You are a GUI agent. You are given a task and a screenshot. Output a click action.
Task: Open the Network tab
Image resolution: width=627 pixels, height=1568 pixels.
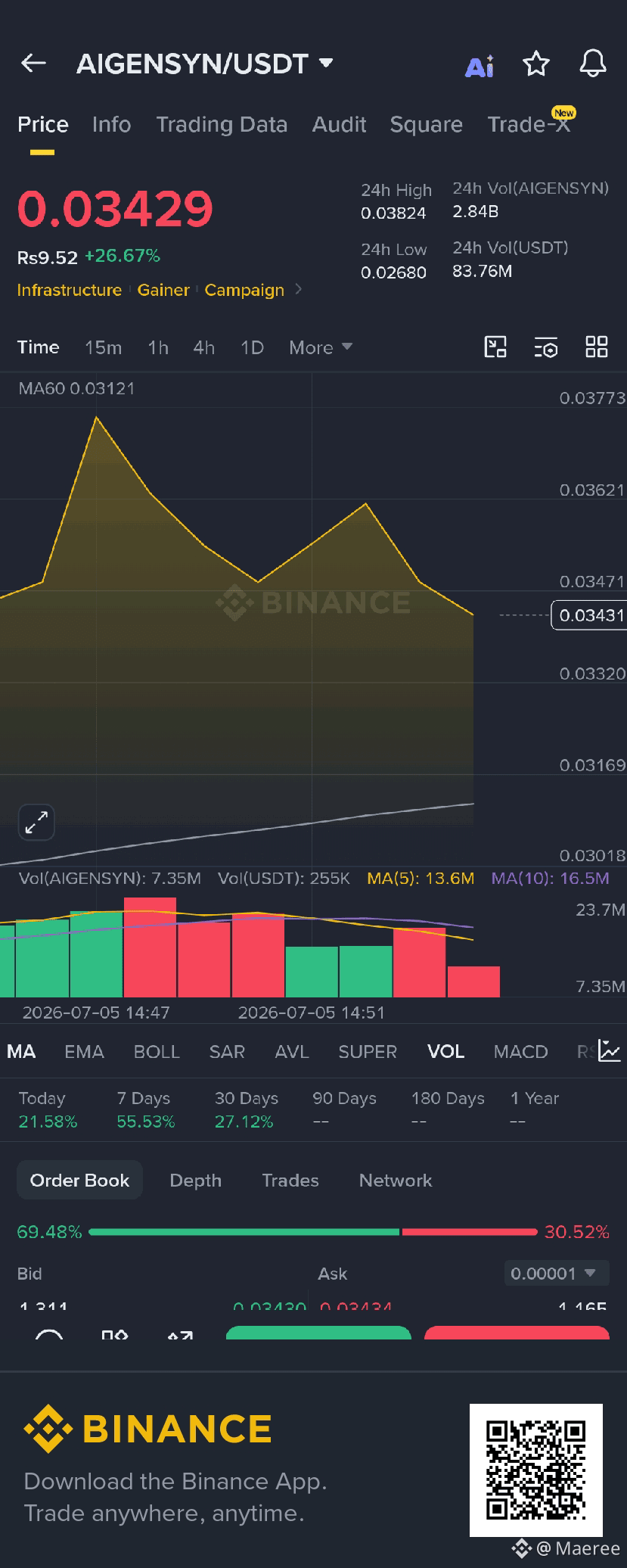[x=396, y=1180]
